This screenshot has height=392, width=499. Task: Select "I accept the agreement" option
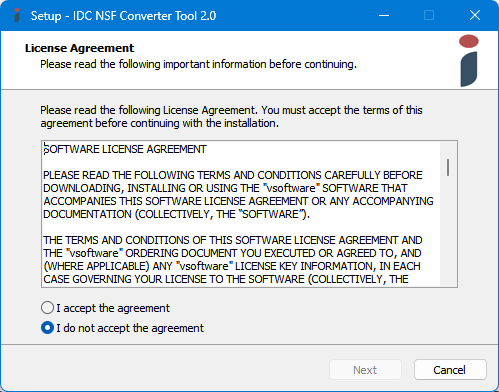(x=105, y=308)
